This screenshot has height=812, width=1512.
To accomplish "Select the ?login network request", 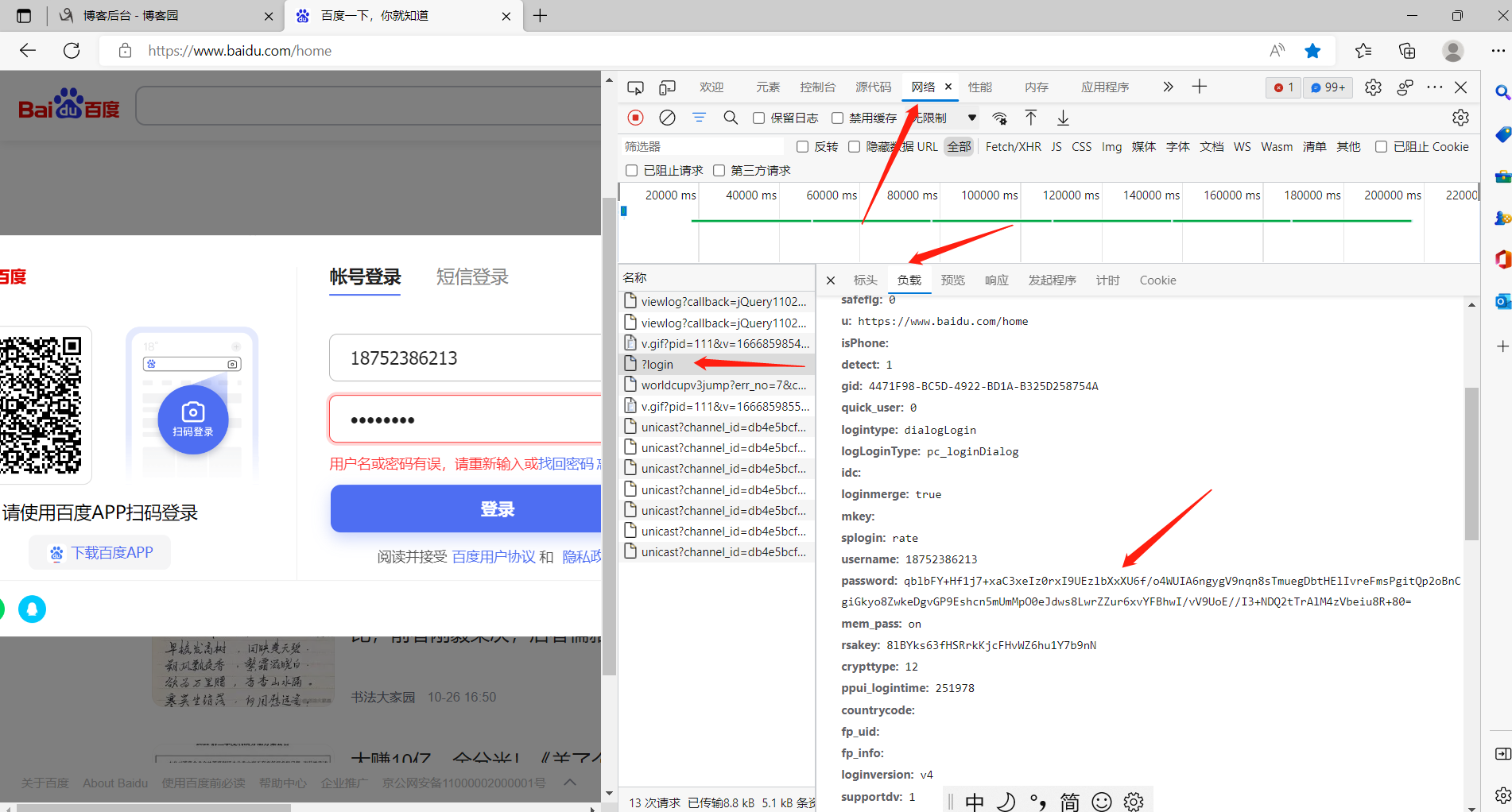I will pyautogui.click(x=717, y=365).
